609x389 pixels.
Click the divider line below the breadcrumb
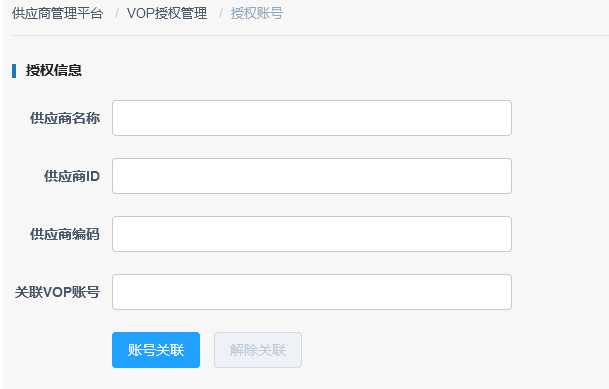tap(310, 35)
